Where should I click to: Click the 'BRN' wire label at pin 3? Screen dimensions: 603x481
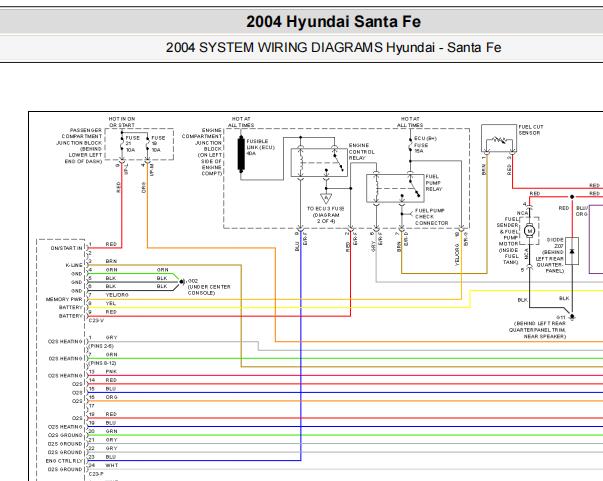[x=111, y=261]
